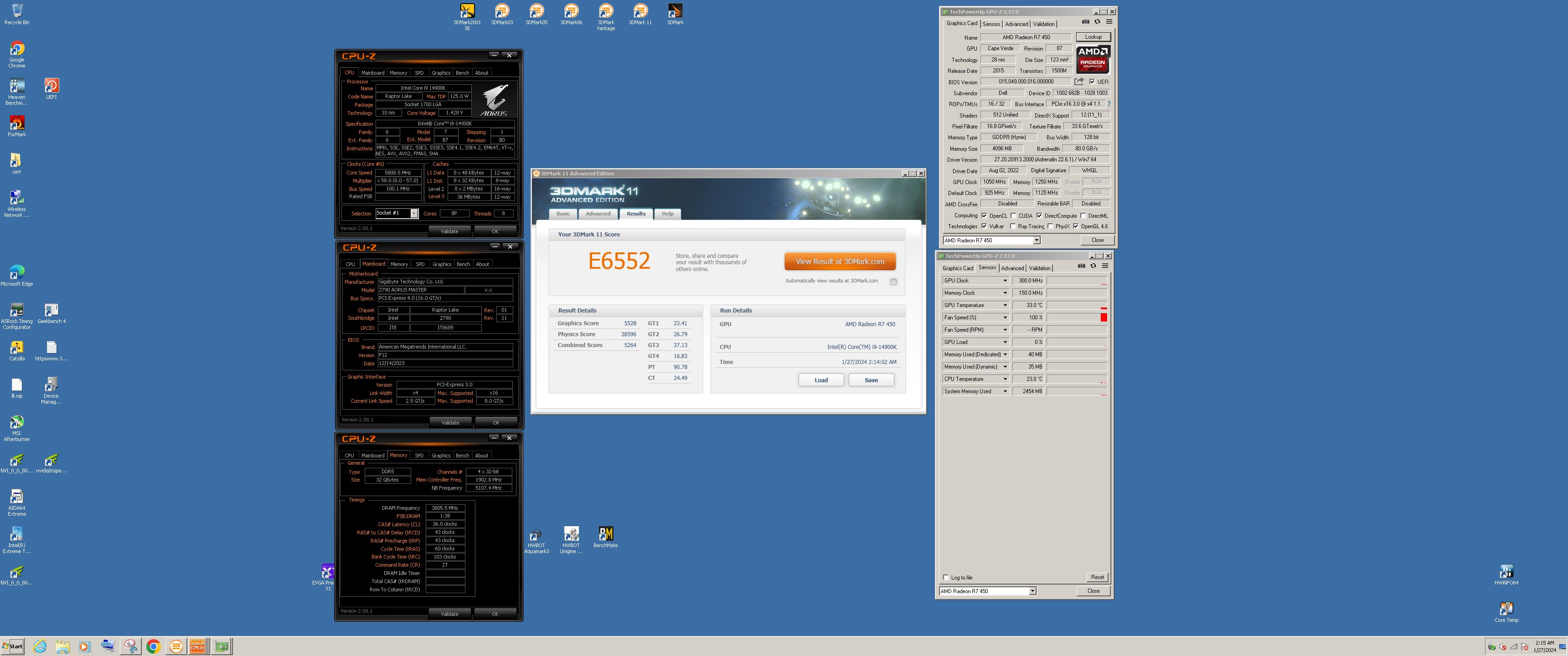The width and height of the screenshot is (1568, 656).
Task: Click the AORUS CPU-Z taskbar icon
Action: (x=197, y=646)
